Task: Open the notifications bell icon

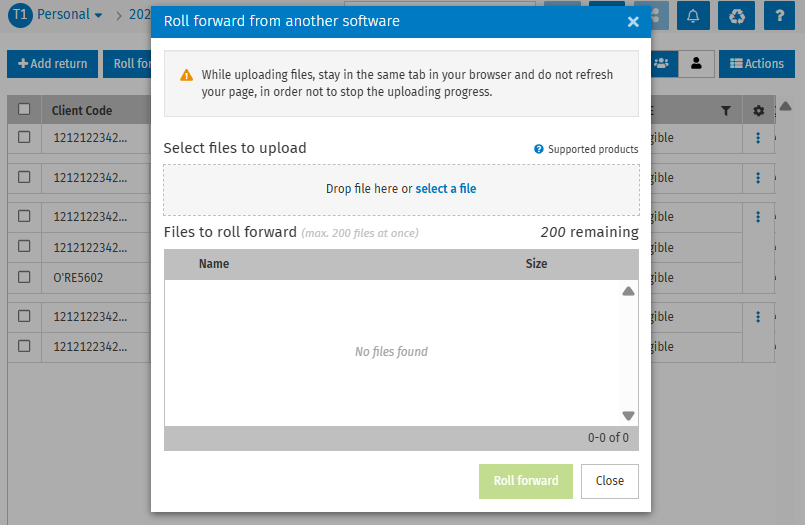Action: pos(693,15)
